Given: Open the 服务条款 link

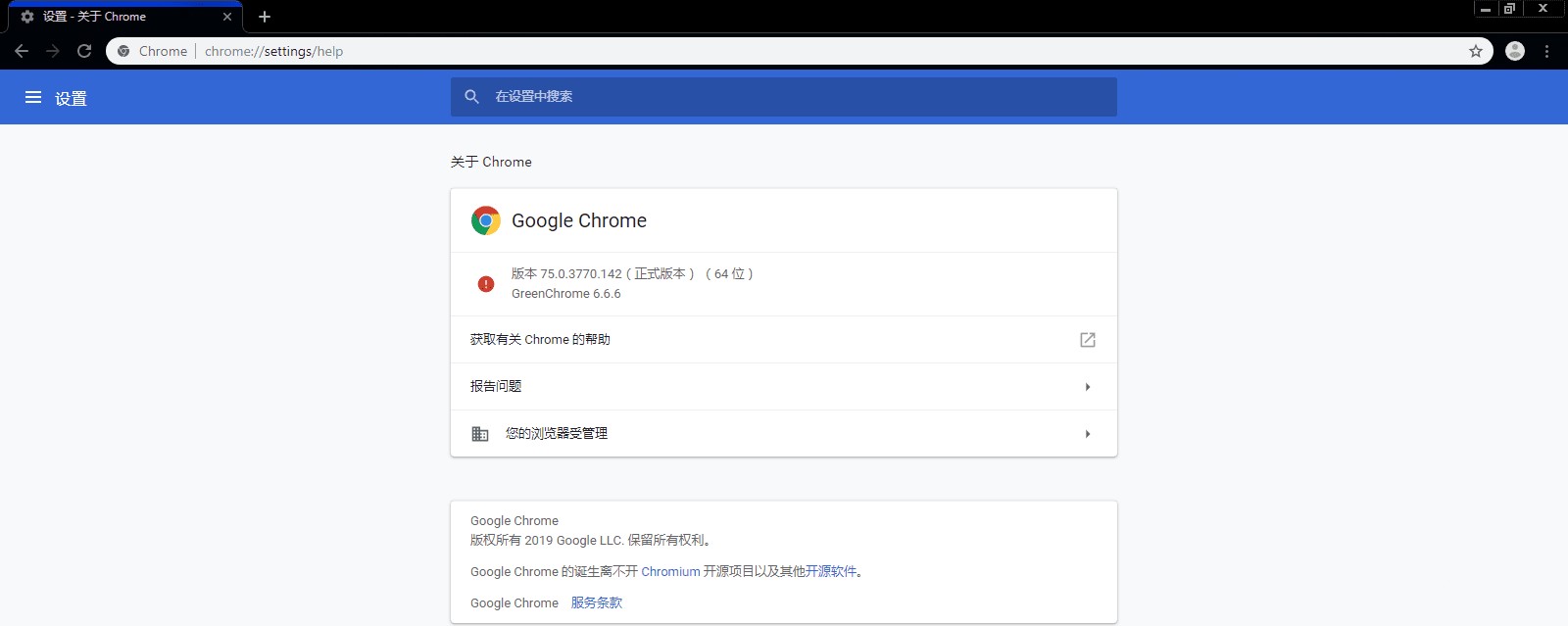Looking at the screenshot, I should [597, 603].
